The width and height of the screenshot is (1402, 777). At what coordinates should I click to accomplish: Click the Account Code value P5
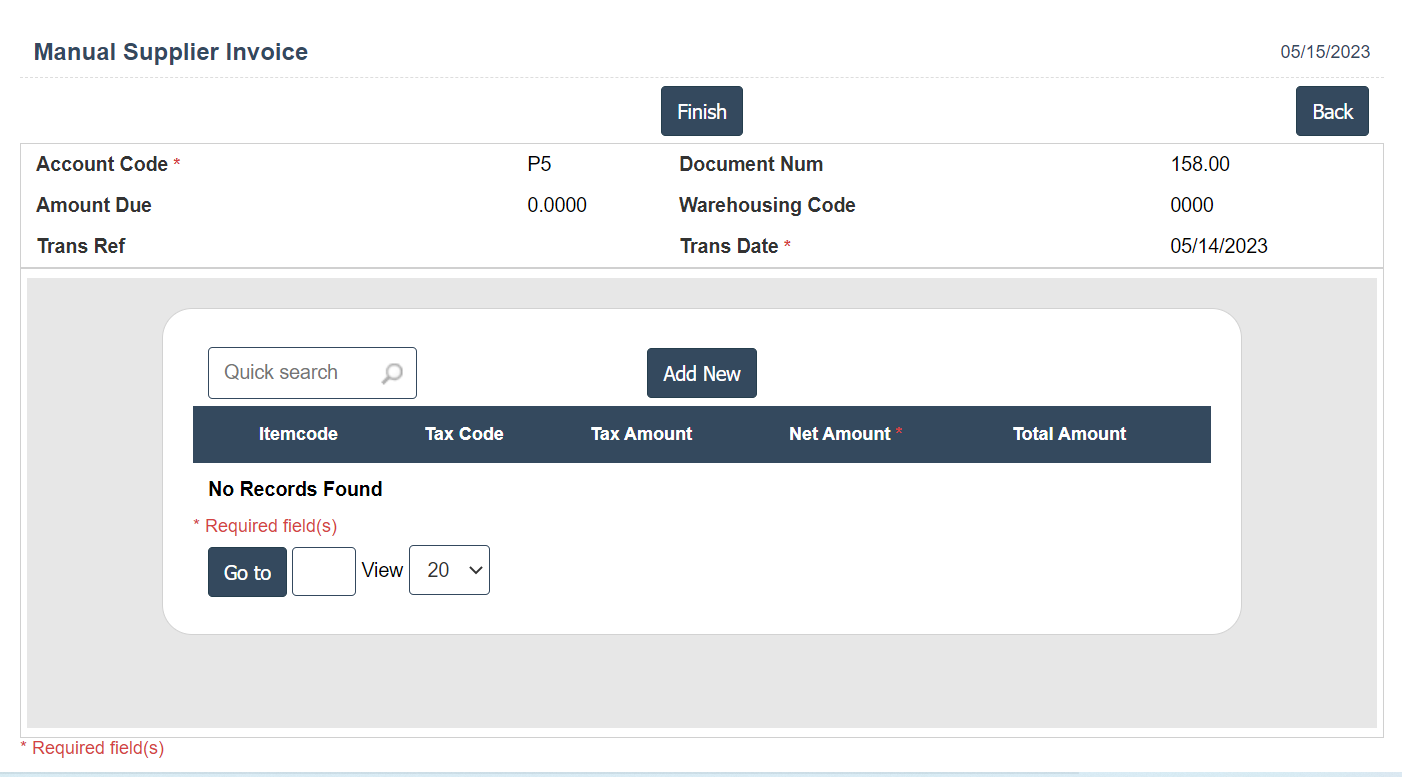[539, 164]
